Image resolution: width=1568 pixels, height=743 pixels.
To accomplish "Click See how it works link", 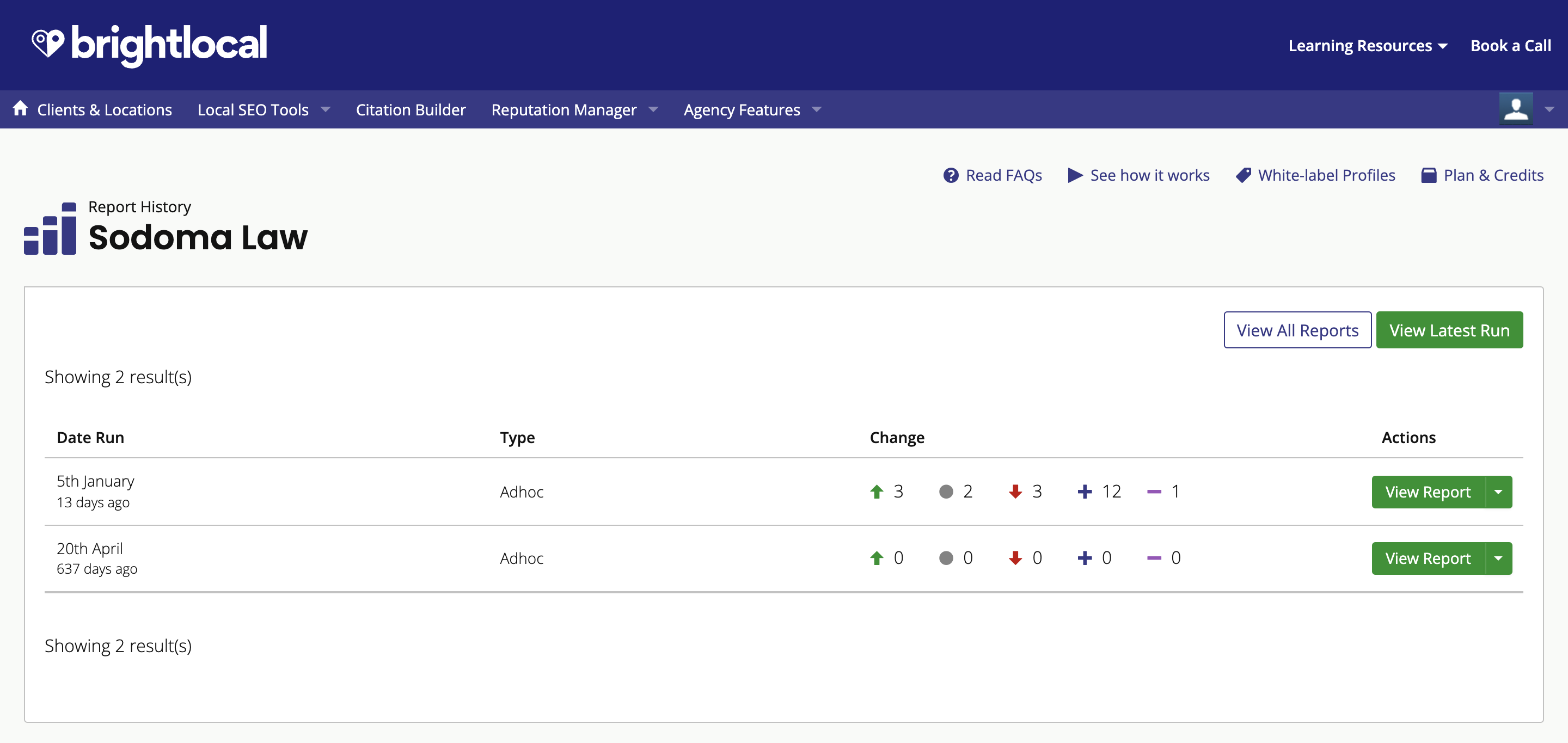I will (x=1150, y=175).
